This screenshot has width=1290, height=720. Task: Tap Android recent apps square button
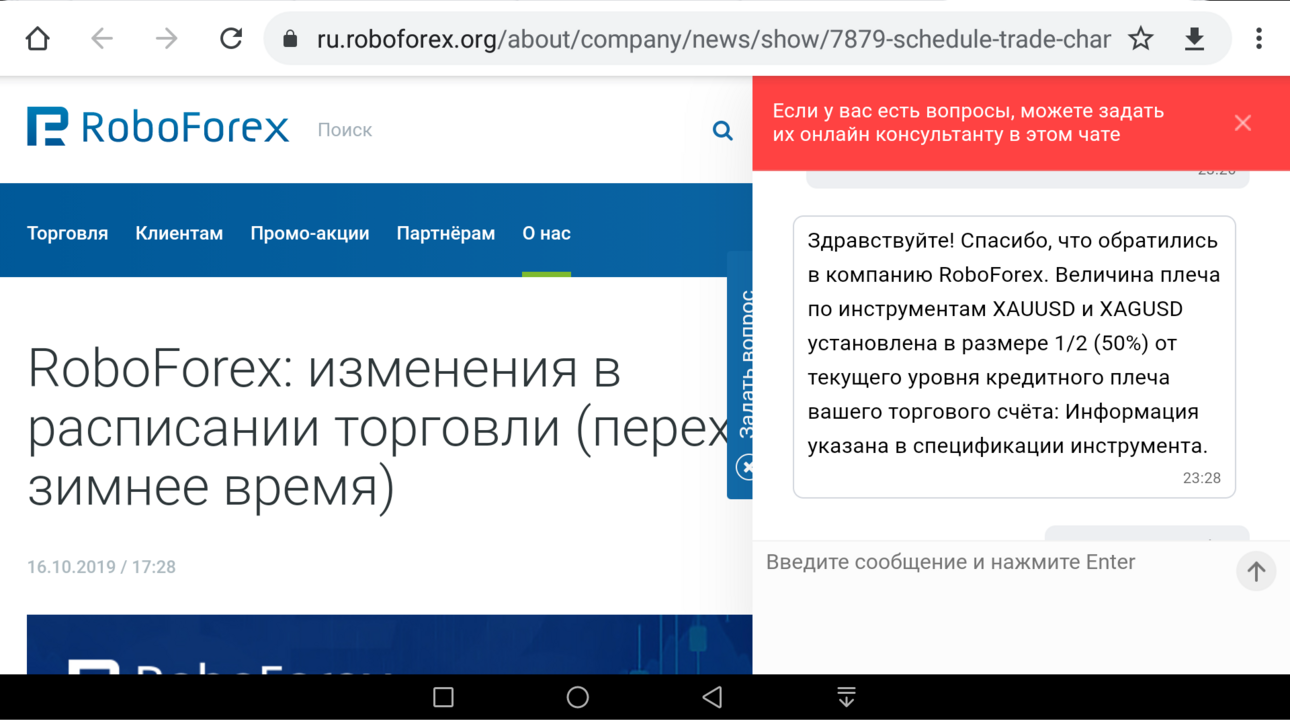pyautogui.click(x=443, y=697)
